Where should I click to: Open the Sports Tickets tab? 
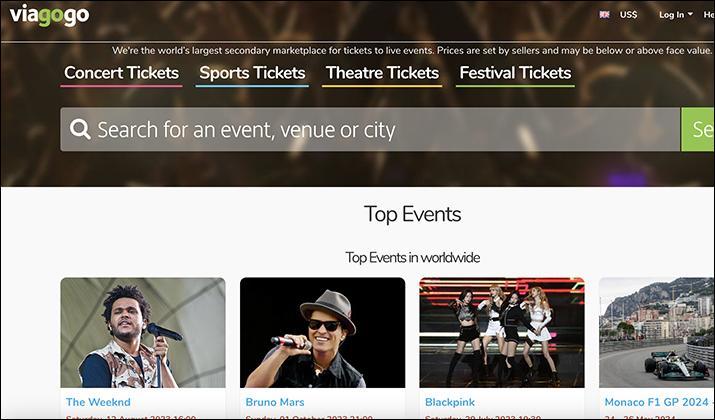[x=252, y=73]
